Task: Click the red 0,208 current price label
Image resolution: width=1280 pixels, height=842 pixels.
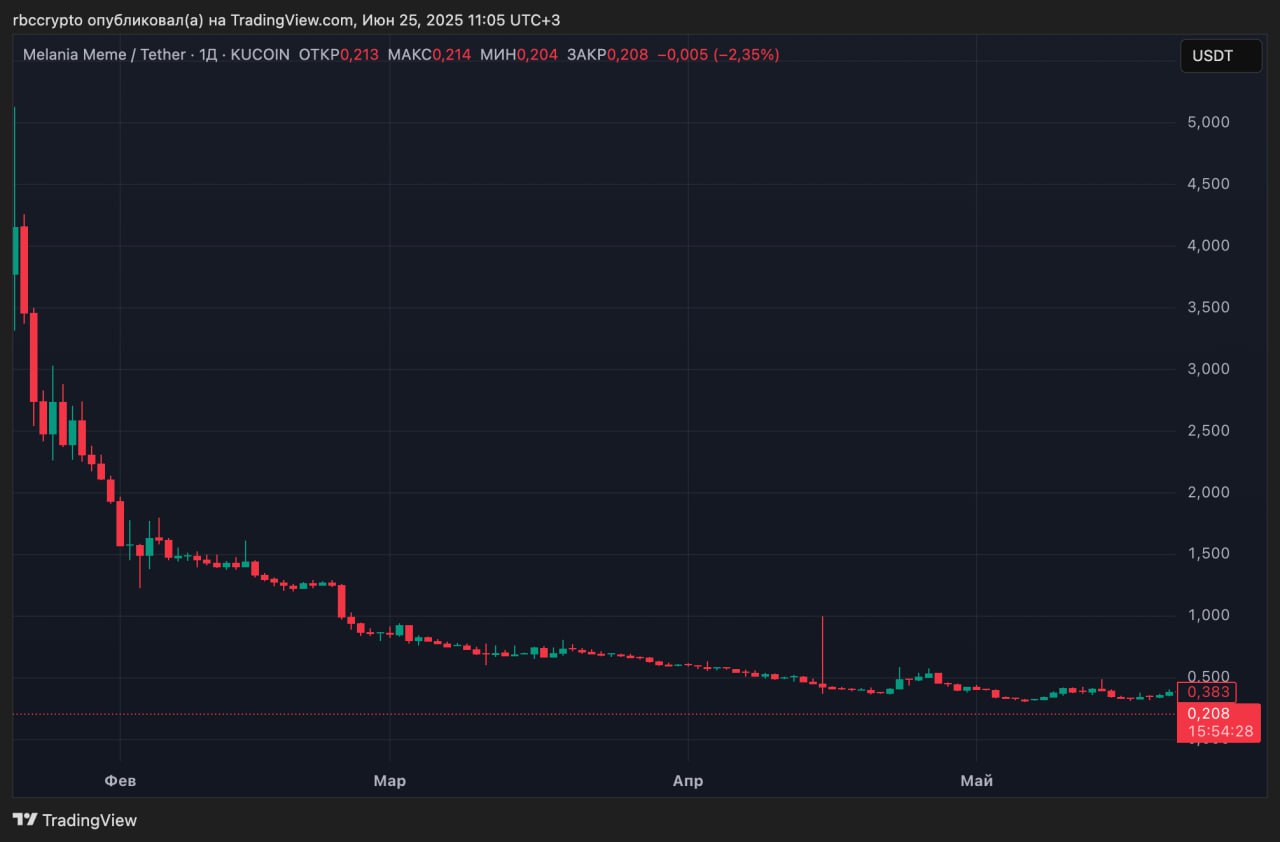Action: [x=1209, y=714]
